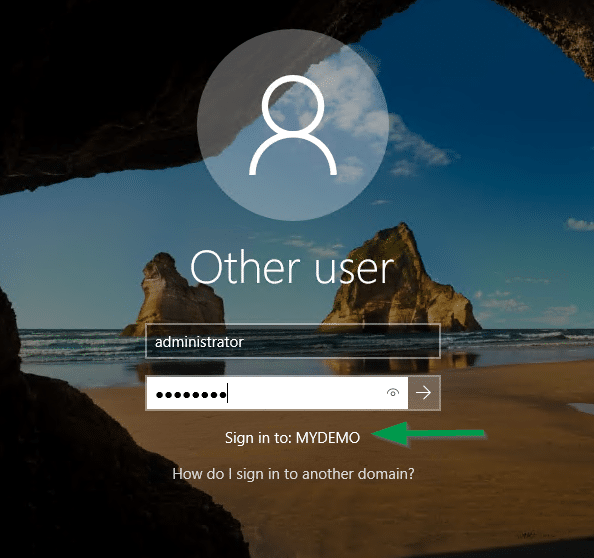Click the 'Sign in to: MYDEMO' label
Image resolution: width=594 pixels, height=558 pixels.
292,438
